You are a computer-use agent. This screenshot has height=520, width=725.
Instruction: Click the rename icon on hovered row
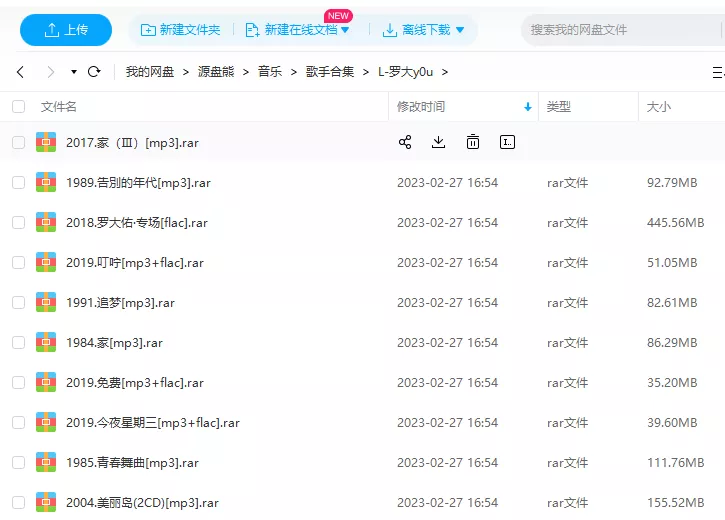pos(507,142)
